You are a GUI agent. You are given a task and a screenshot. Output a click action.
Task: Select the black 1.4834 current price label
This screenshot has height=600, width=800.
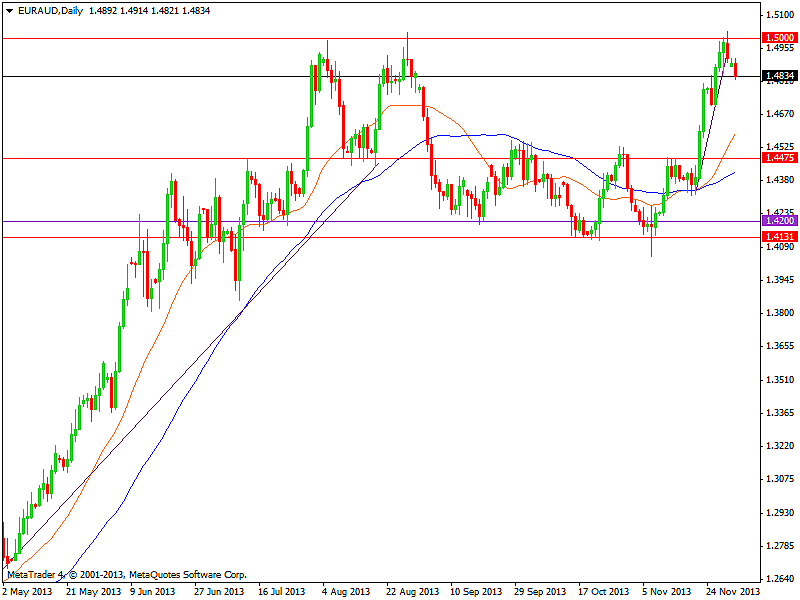pyautogui.click(x=779, y=76)
